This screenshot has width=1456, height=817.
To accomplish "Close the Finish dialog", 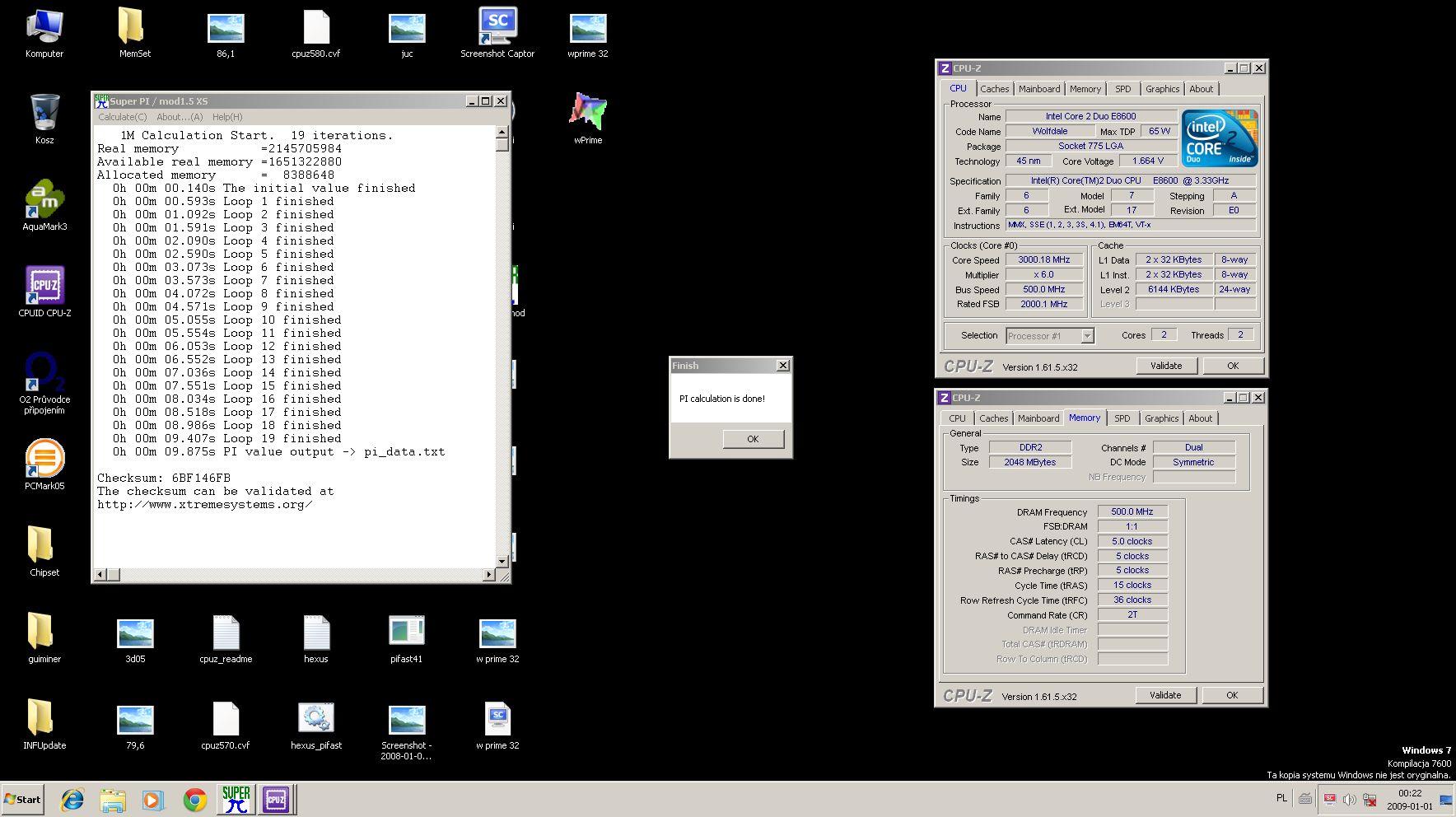I will click(x=782, y=365).
